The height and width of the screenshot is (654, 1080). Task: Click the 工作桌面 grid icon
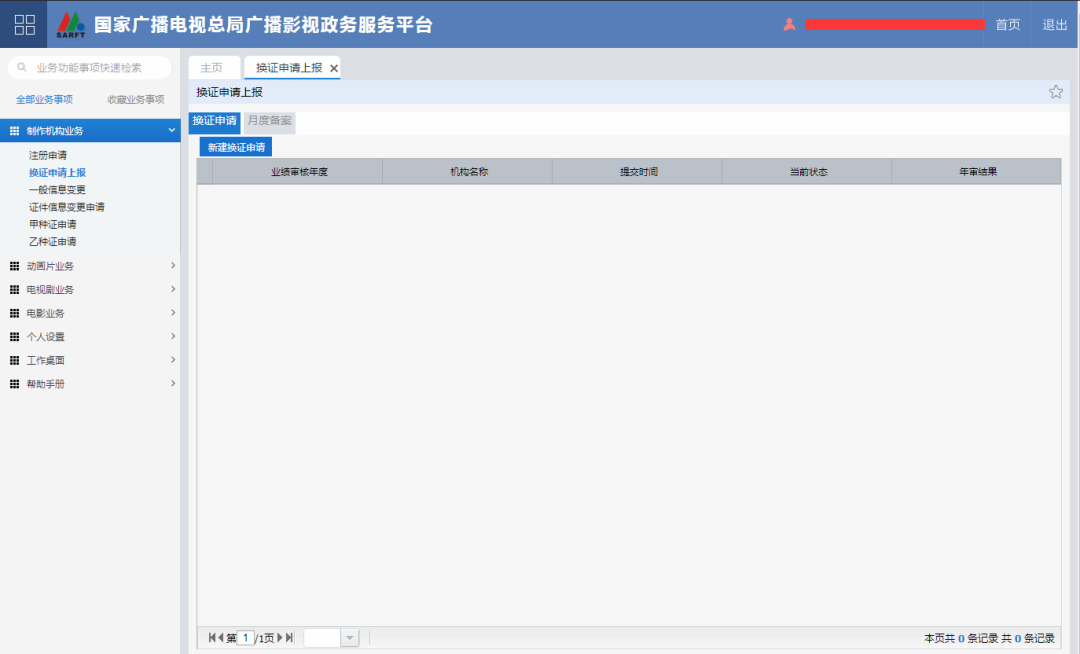[x=14, y=361]
